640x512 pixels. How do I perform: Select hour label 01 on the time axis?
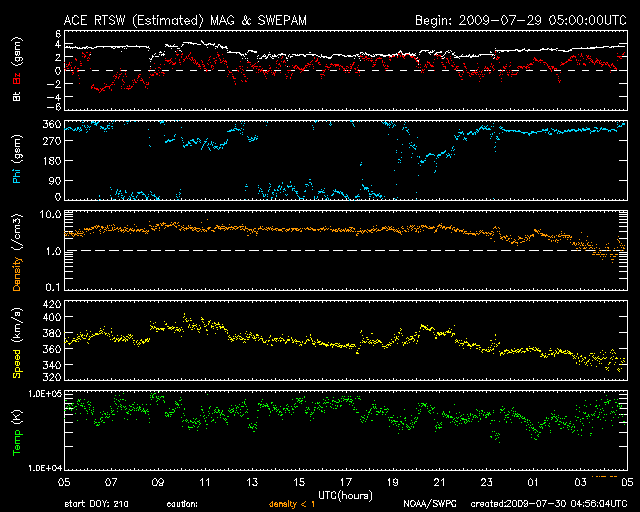(x=533, y=483)
